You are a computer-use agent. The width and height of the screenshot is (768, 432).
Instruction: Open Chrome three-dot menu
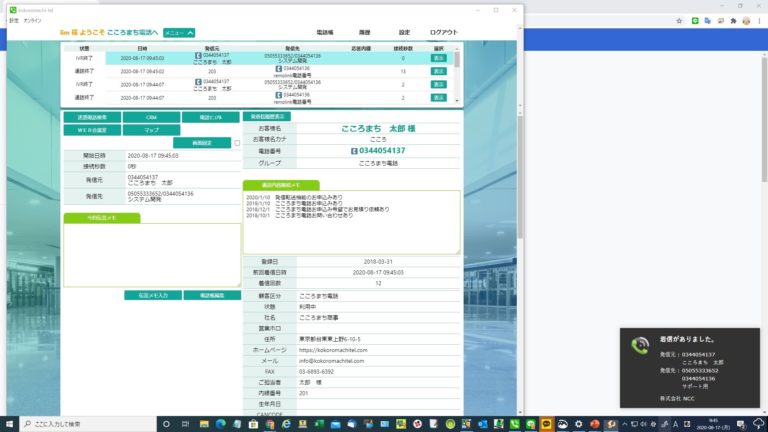click(x=759, y=21)
